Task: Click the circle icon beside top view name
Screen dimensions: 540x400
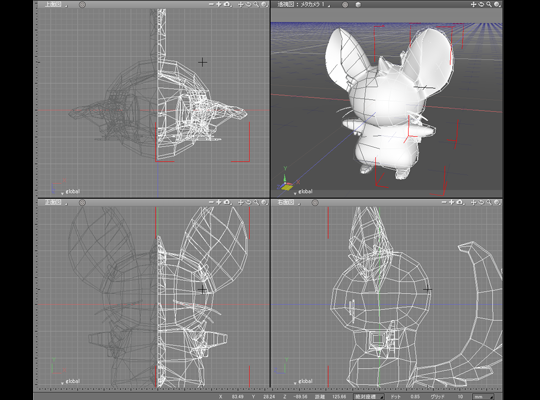Action: [82, 5]
